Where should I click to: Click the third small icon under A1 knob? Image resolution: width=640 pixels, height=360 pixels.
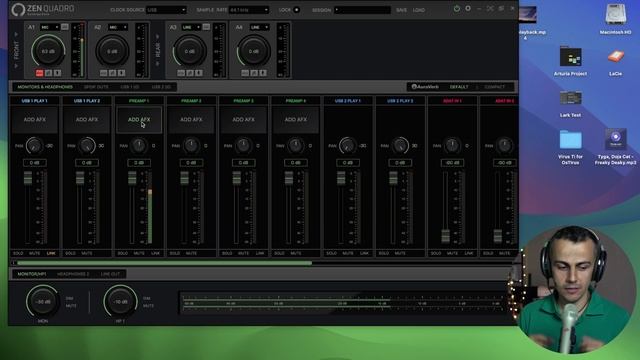pos(58,73)
